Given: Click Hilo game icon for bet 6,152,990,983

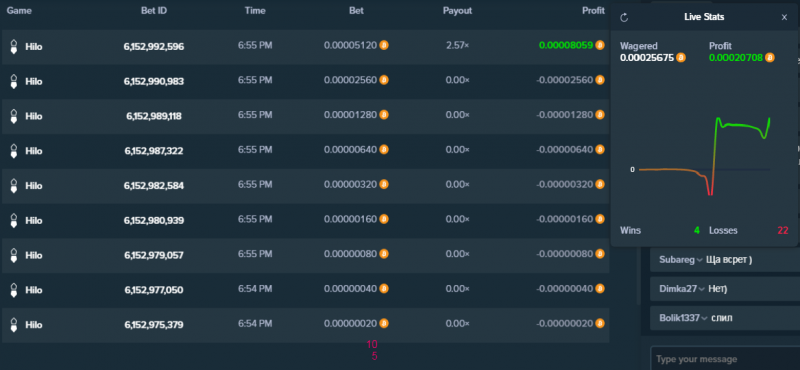Looking at the screenshot, I should click(14, 81).
